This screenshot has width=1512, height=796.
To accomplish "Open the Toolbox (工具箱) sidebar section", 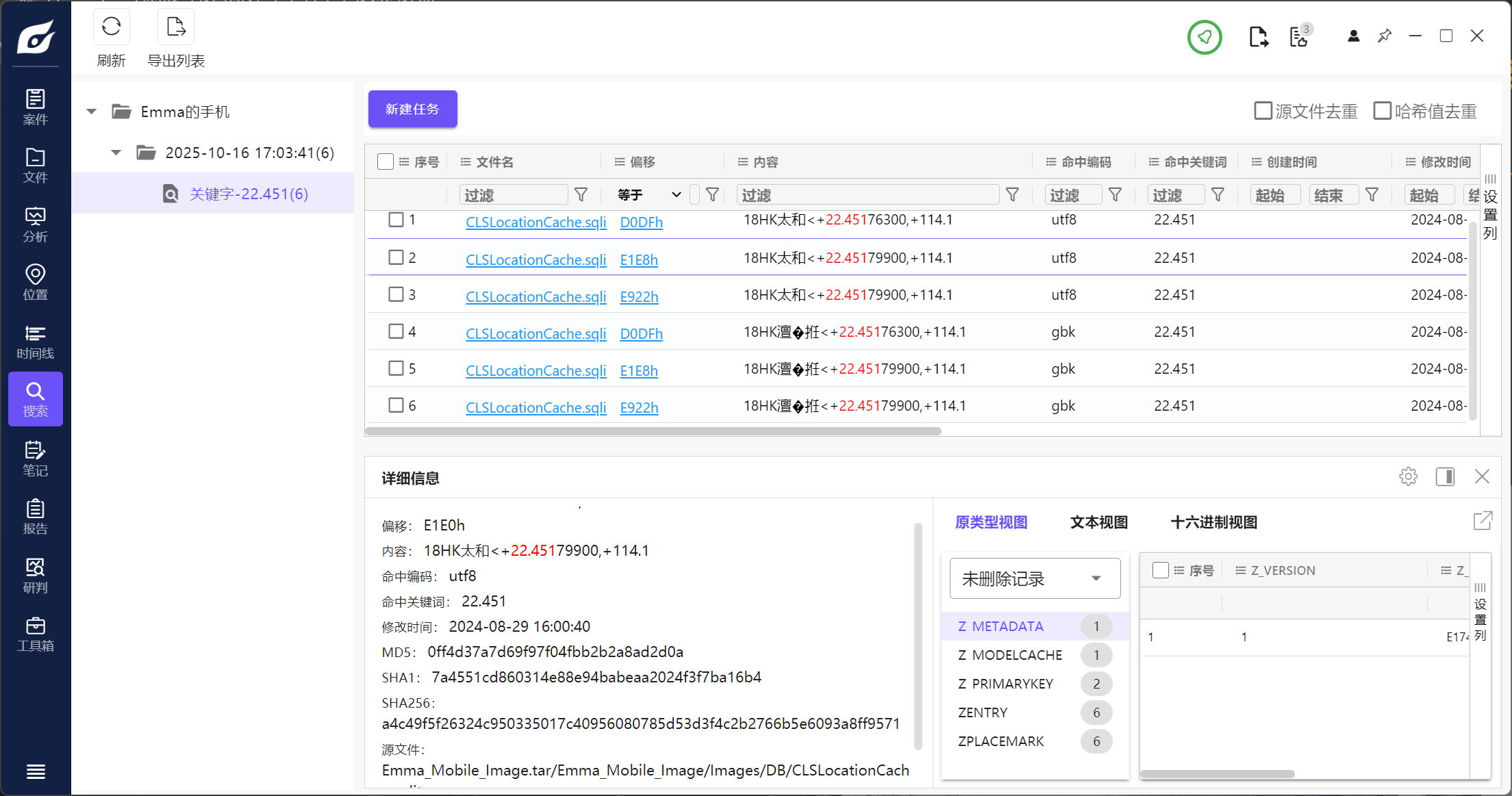I will click(36, 634).
